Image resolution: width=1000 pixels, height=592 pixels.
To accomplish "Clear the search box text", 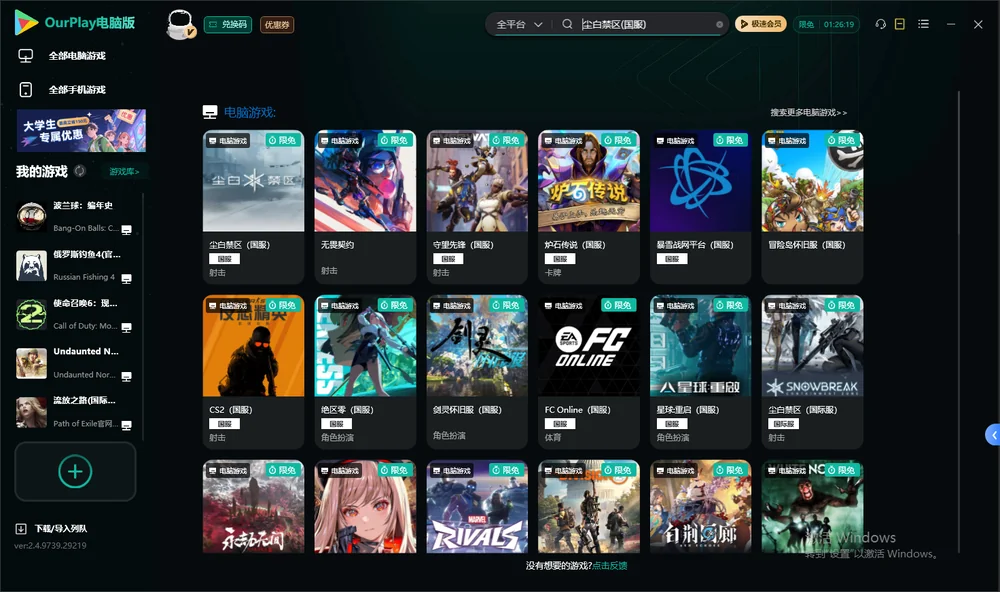I will click(x=719, y=25).
